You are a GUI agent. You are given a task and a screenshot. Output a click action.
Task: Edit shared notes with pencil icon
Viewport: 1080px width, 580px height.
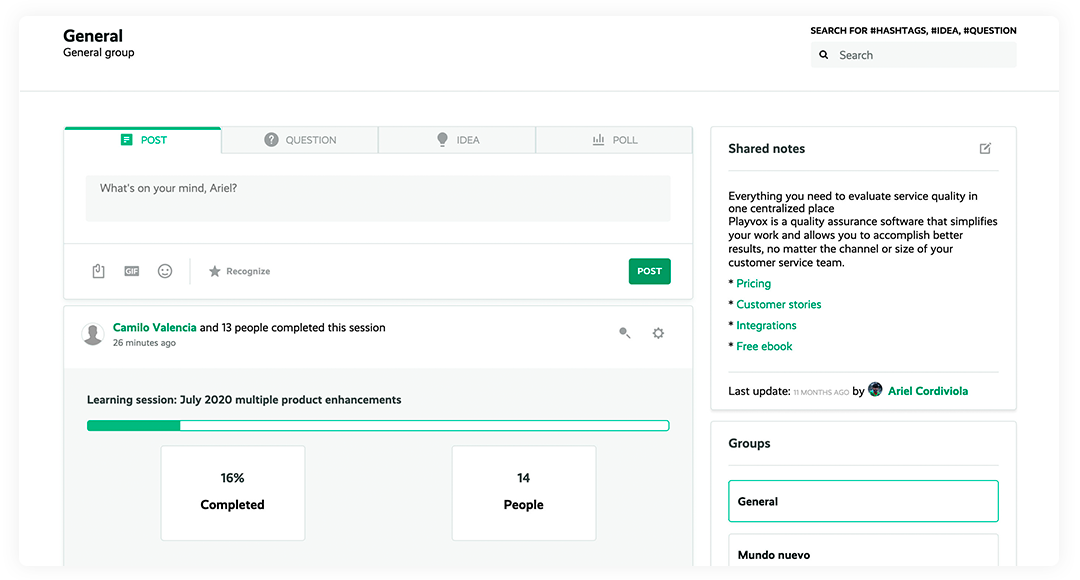[985, 149]
